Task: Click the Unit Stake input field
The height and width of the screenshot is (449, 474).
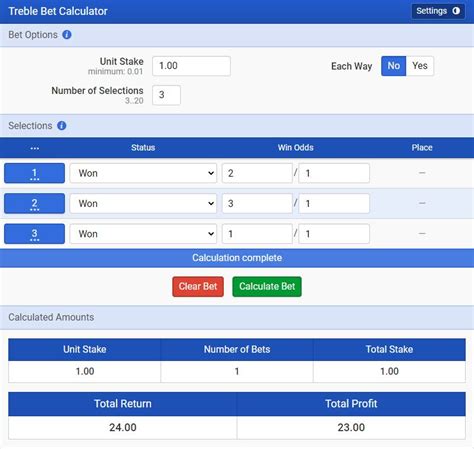Action: coord(191,66)
